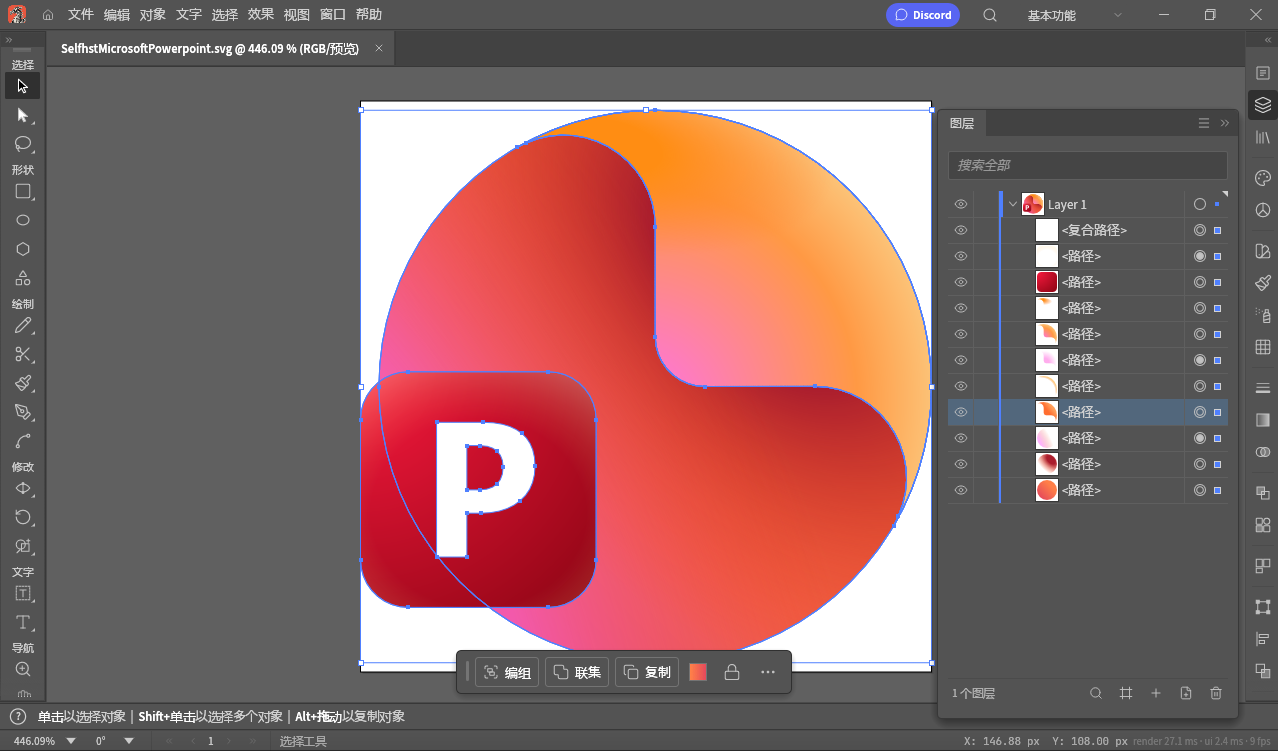Toggle the lock in the floating bar
This screenshot has height=751, width=1278.
pos(732,672)
